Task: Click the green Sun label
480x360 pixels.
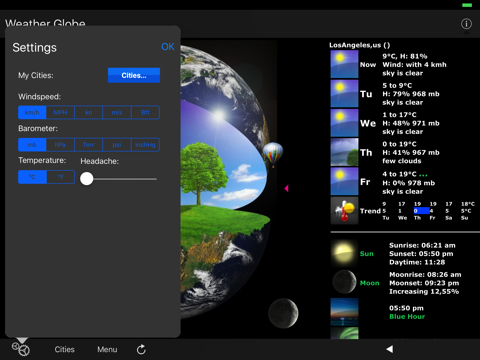Action: (367, 254)
